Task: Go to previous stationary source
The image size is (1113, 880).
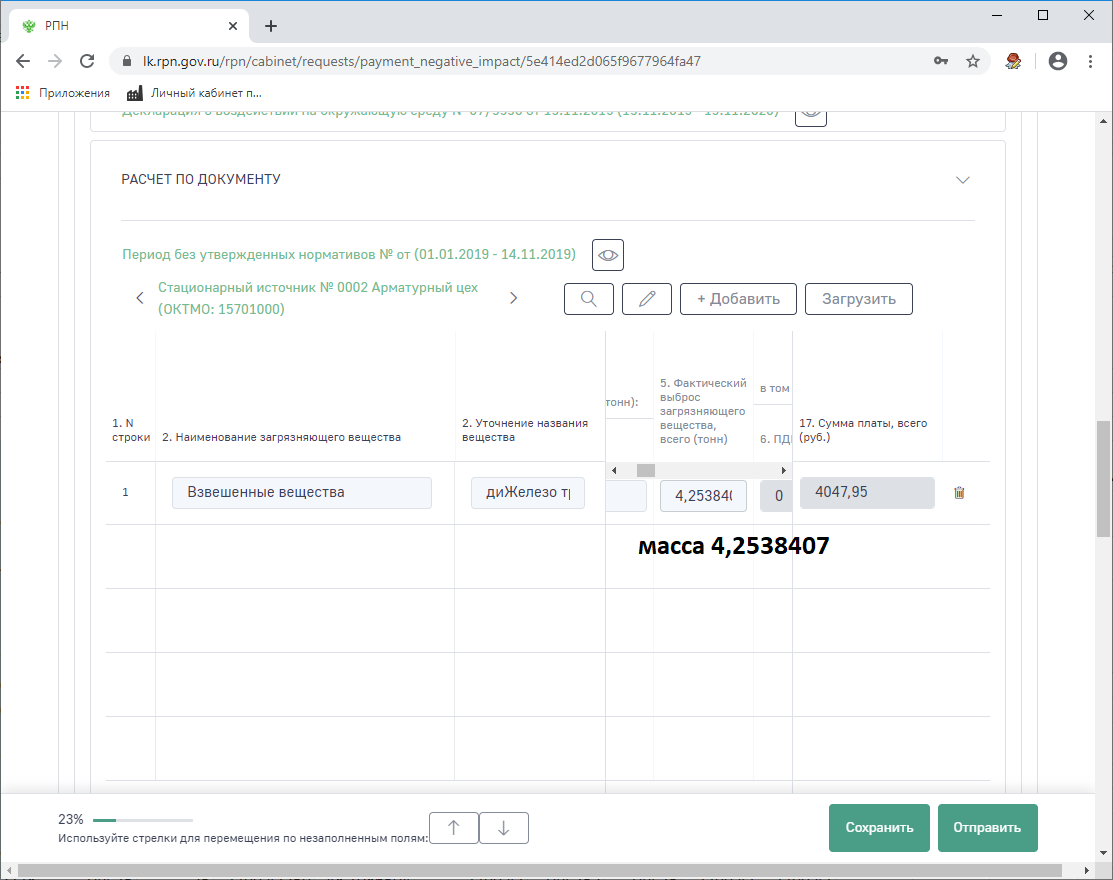Action: (140, 298)
